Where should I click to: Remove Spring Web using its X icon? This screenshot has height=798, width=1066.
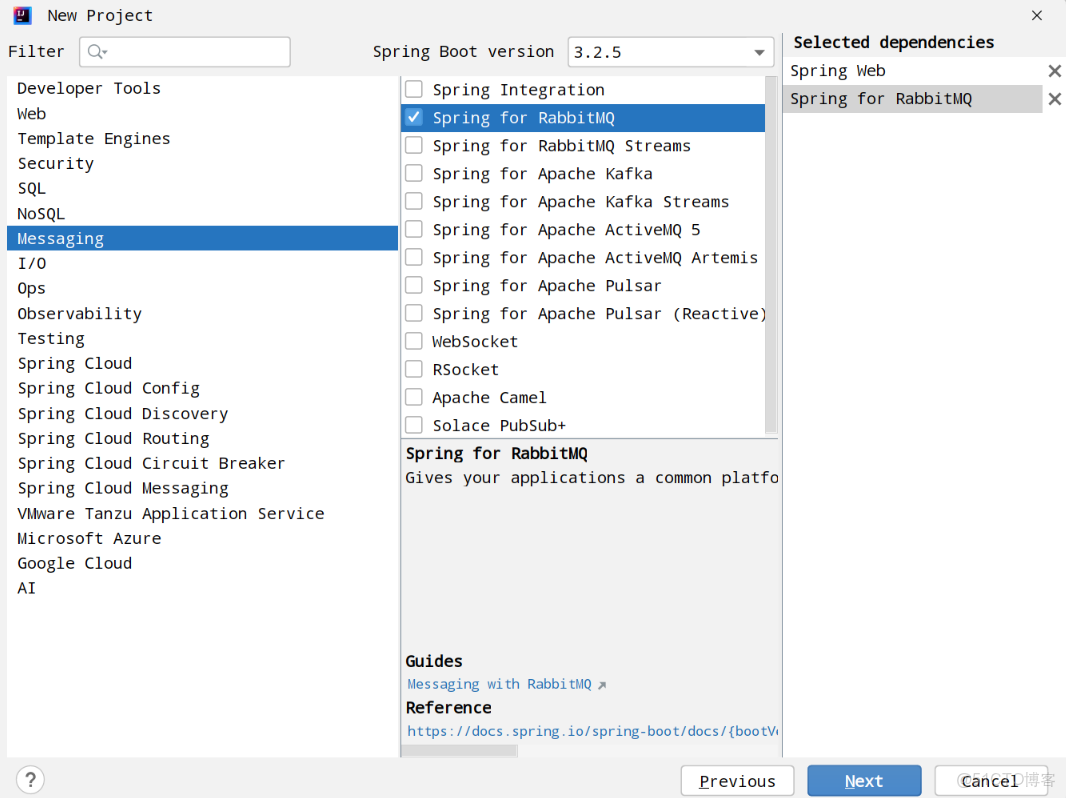click(x=1055, y=70)
